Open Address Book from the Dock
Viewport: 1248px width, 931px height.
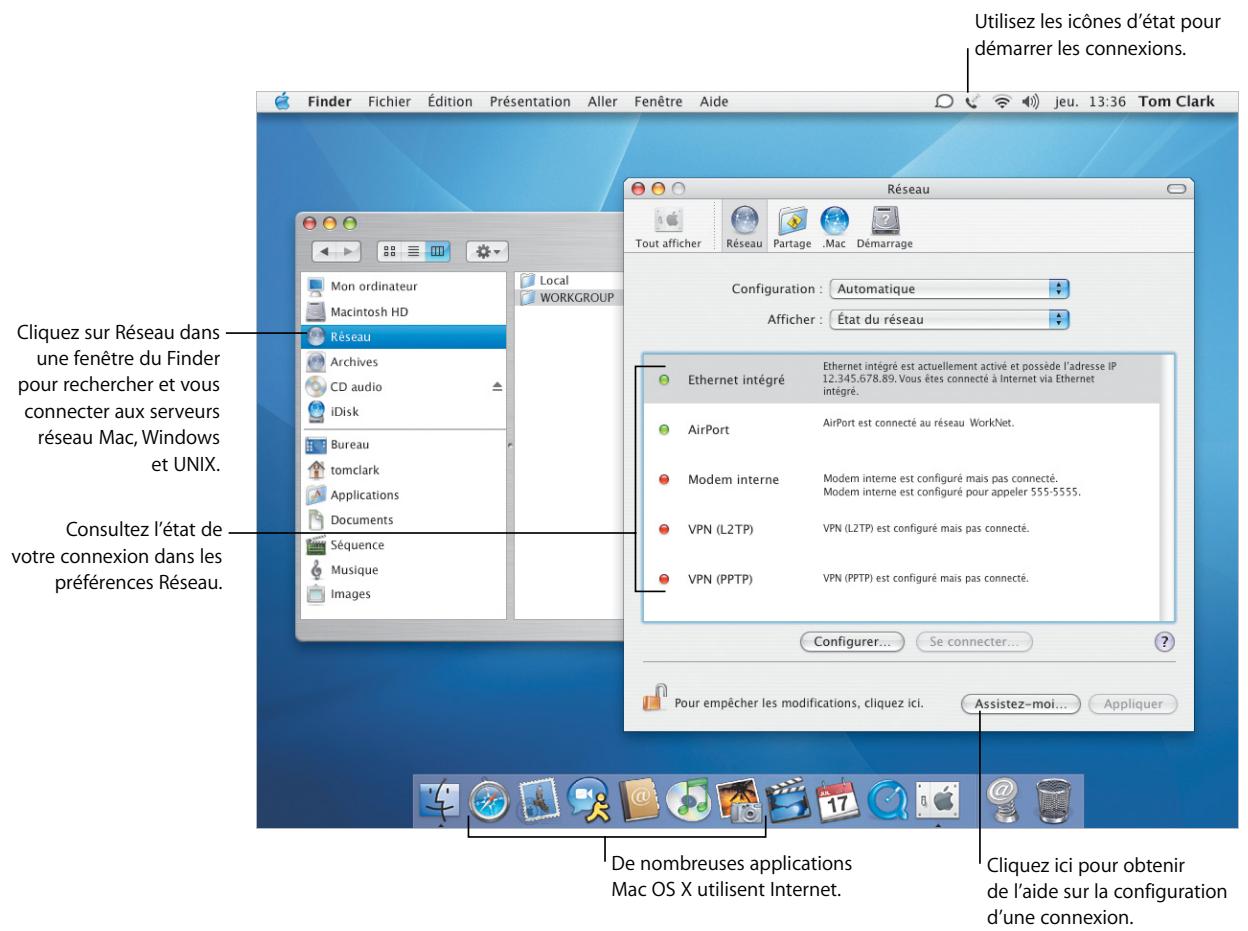coord(638,800)
